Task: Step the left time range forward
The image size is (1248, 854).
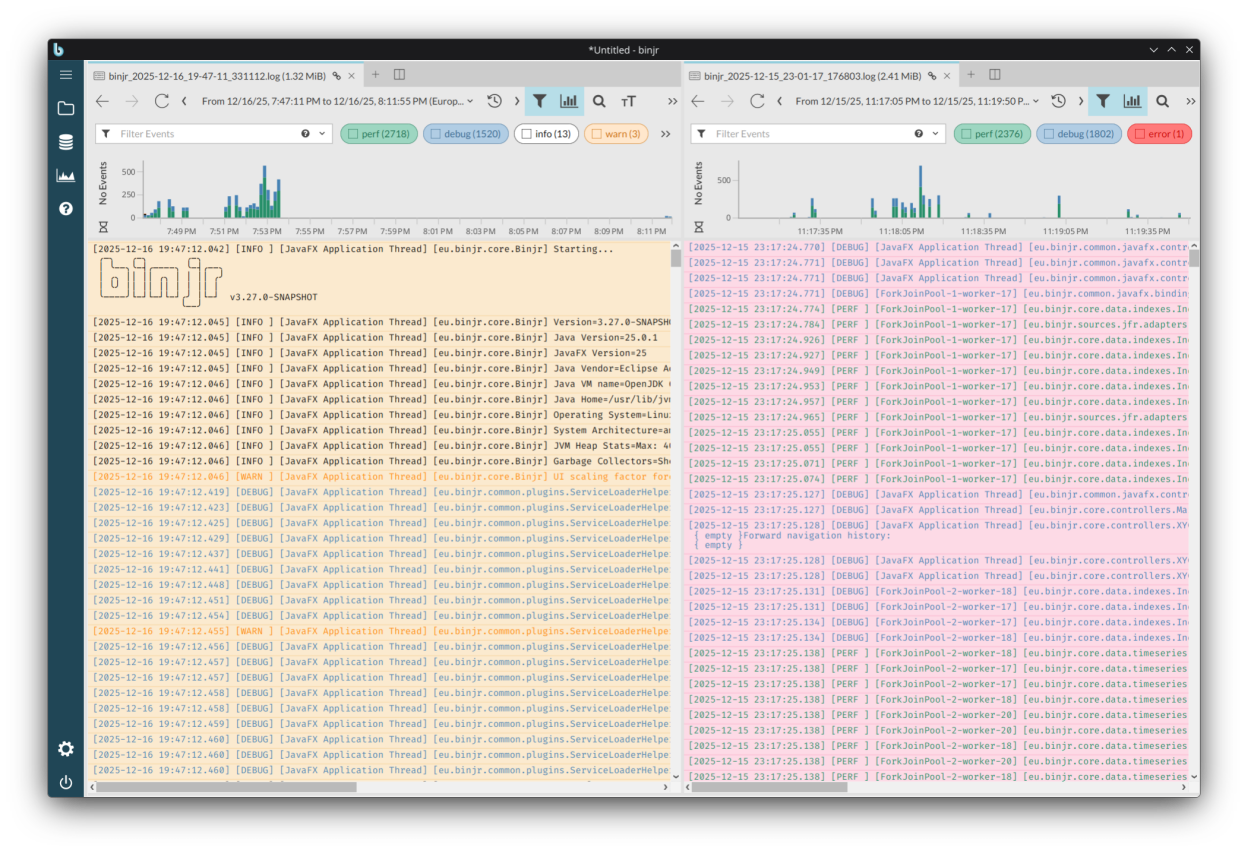Action: 517,101
